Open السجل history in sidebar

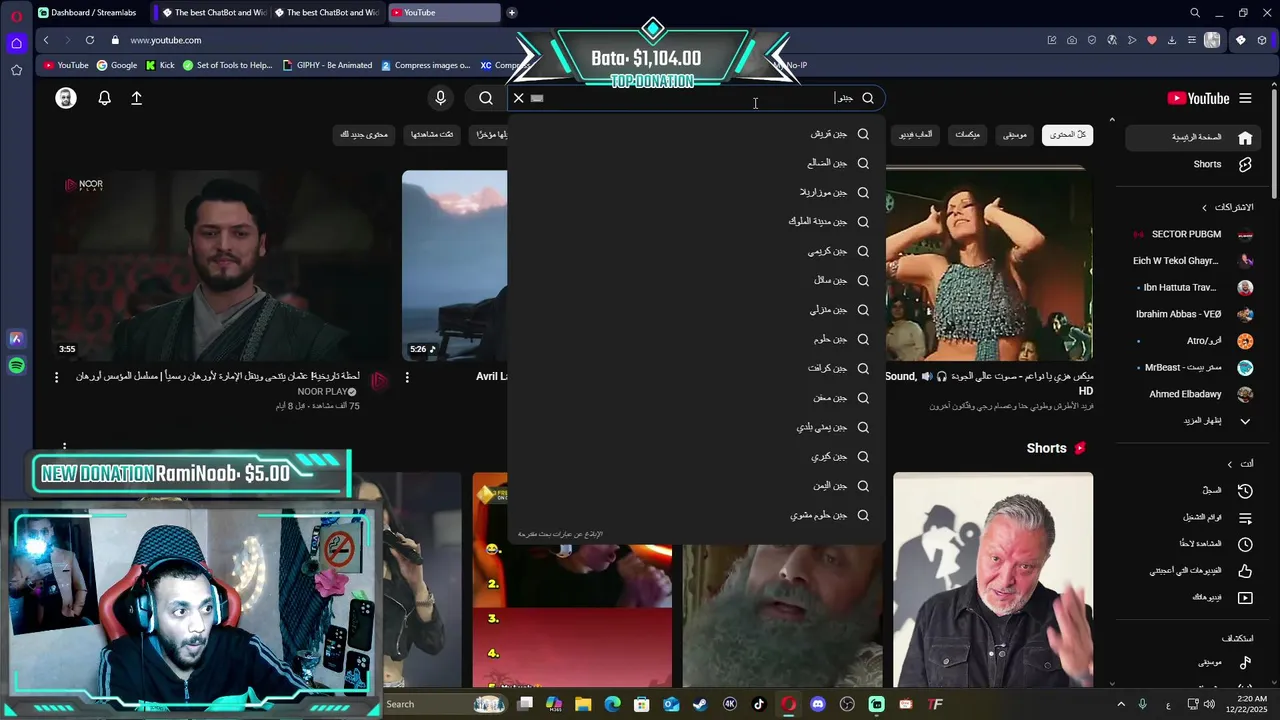click(x=1192, y=491)
